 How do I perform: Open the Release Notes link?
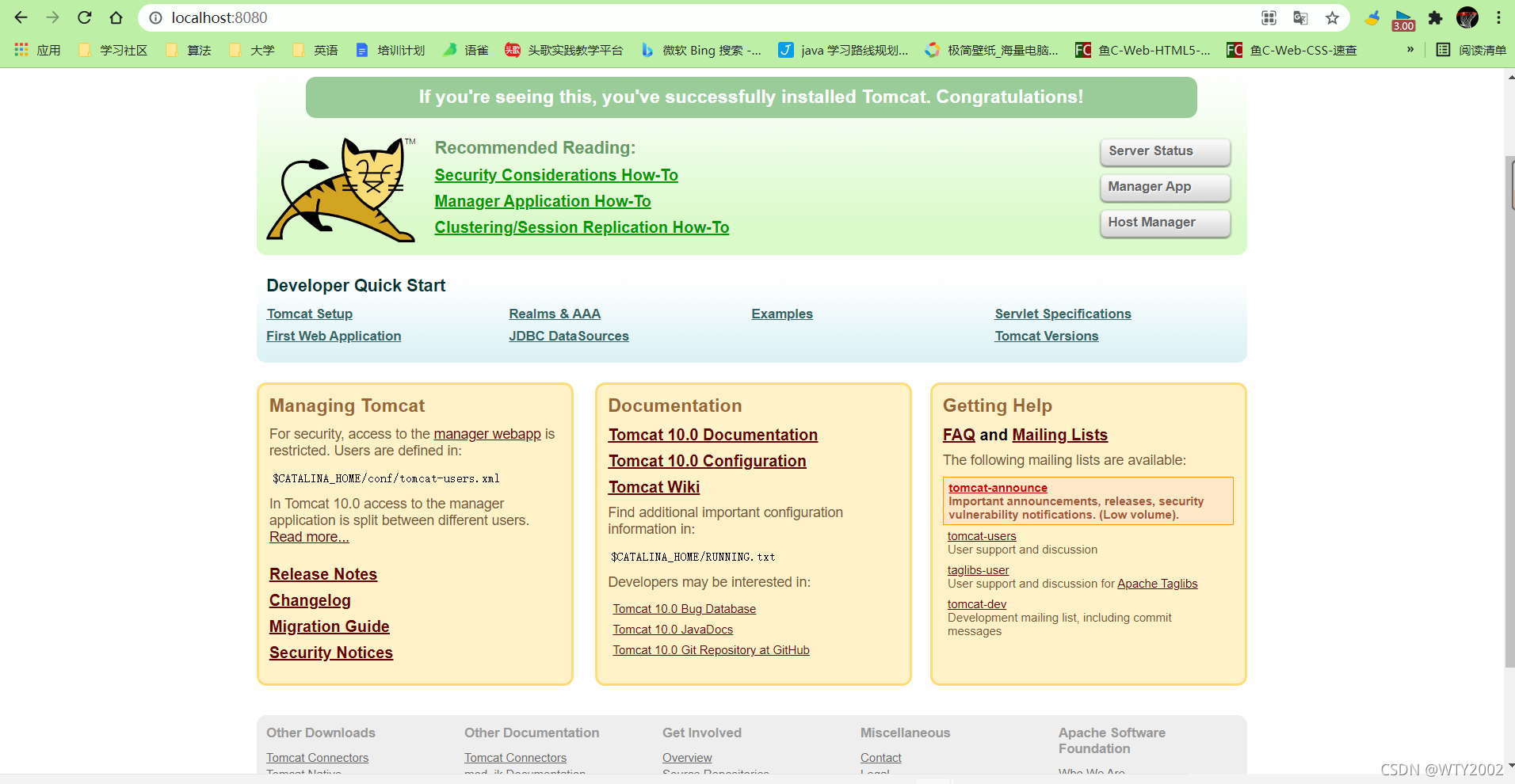[x=323, y=574]
